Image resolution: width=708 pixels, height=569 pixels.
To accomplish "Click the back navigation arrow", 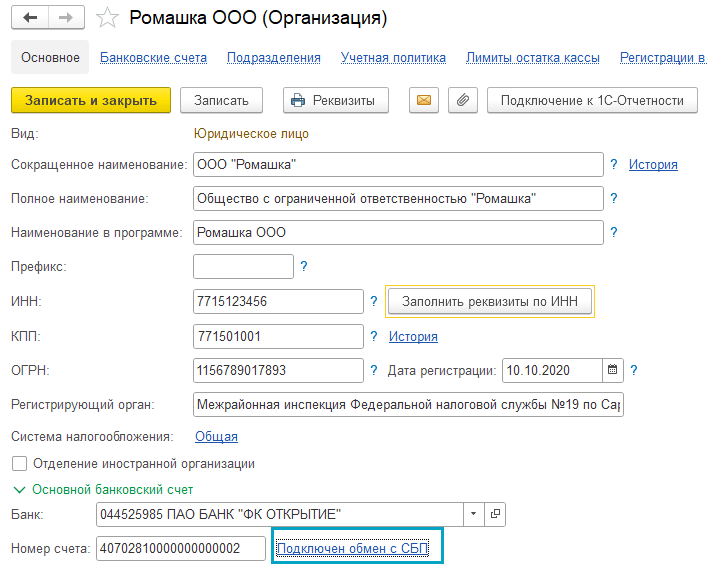I will click(x=30, y=18).
